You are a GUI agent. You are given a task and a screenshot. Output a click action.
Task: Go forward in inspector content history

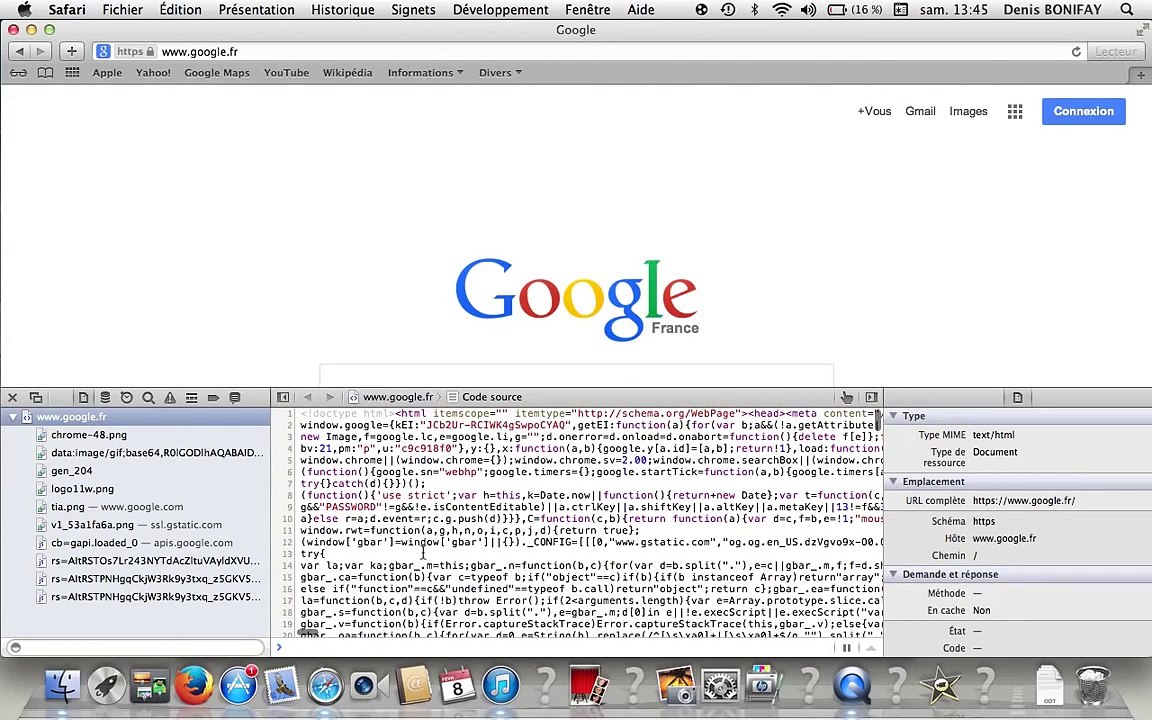(x=330, y=397)
